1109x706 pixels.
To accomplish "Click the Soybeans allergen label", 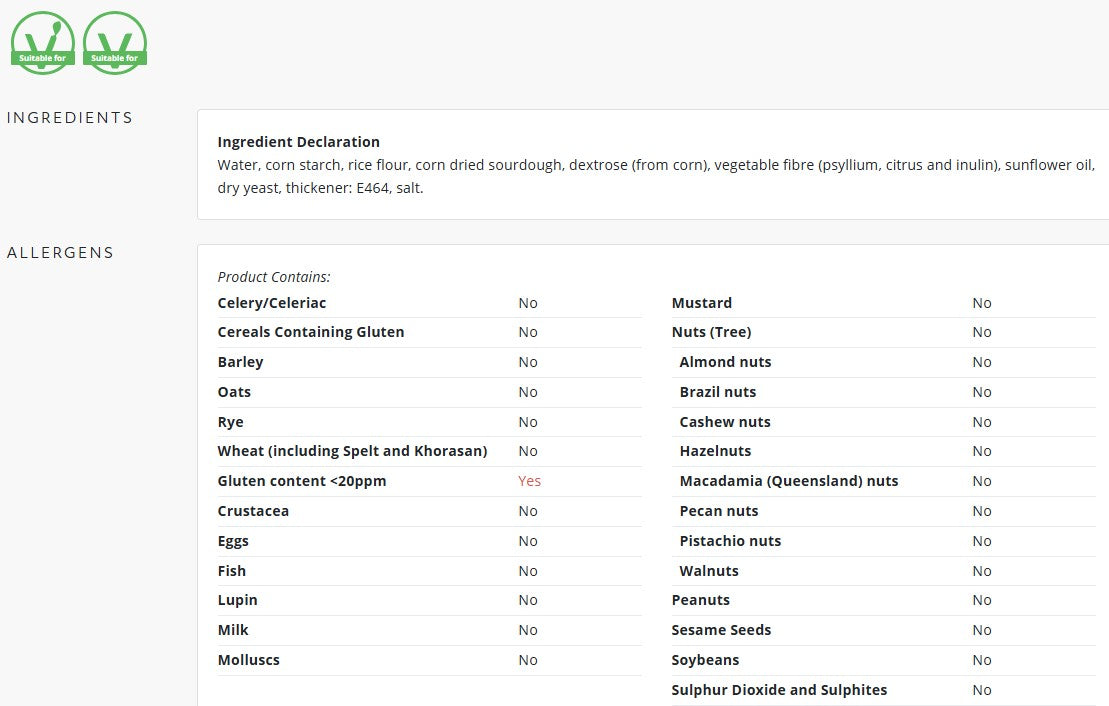I will (705, 660).
